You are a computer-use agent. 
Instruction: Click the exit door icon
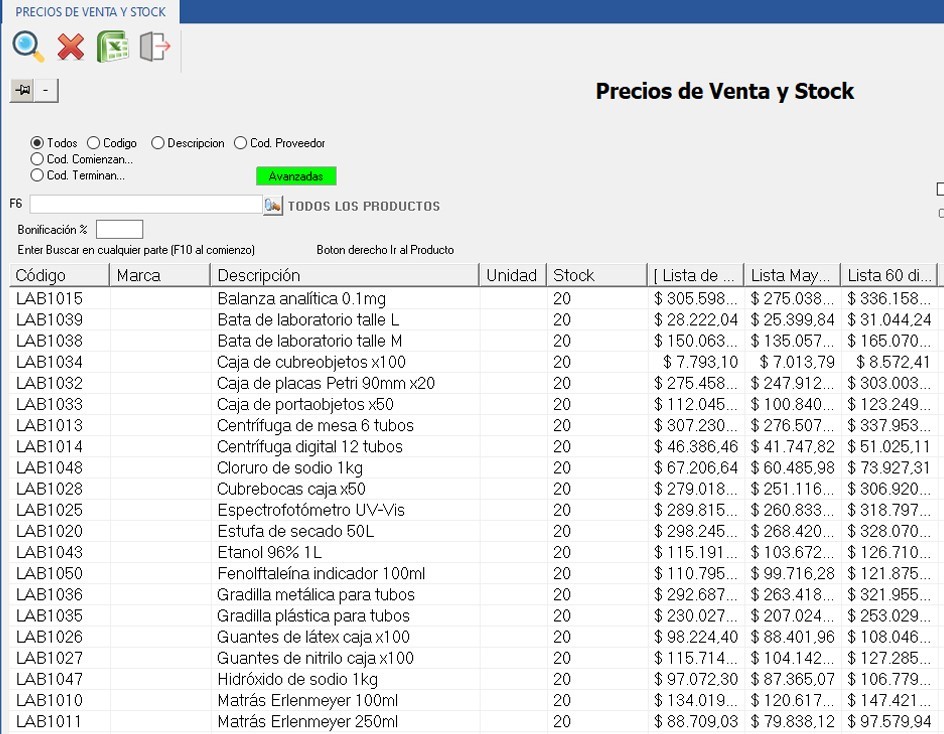click(155, 46)
